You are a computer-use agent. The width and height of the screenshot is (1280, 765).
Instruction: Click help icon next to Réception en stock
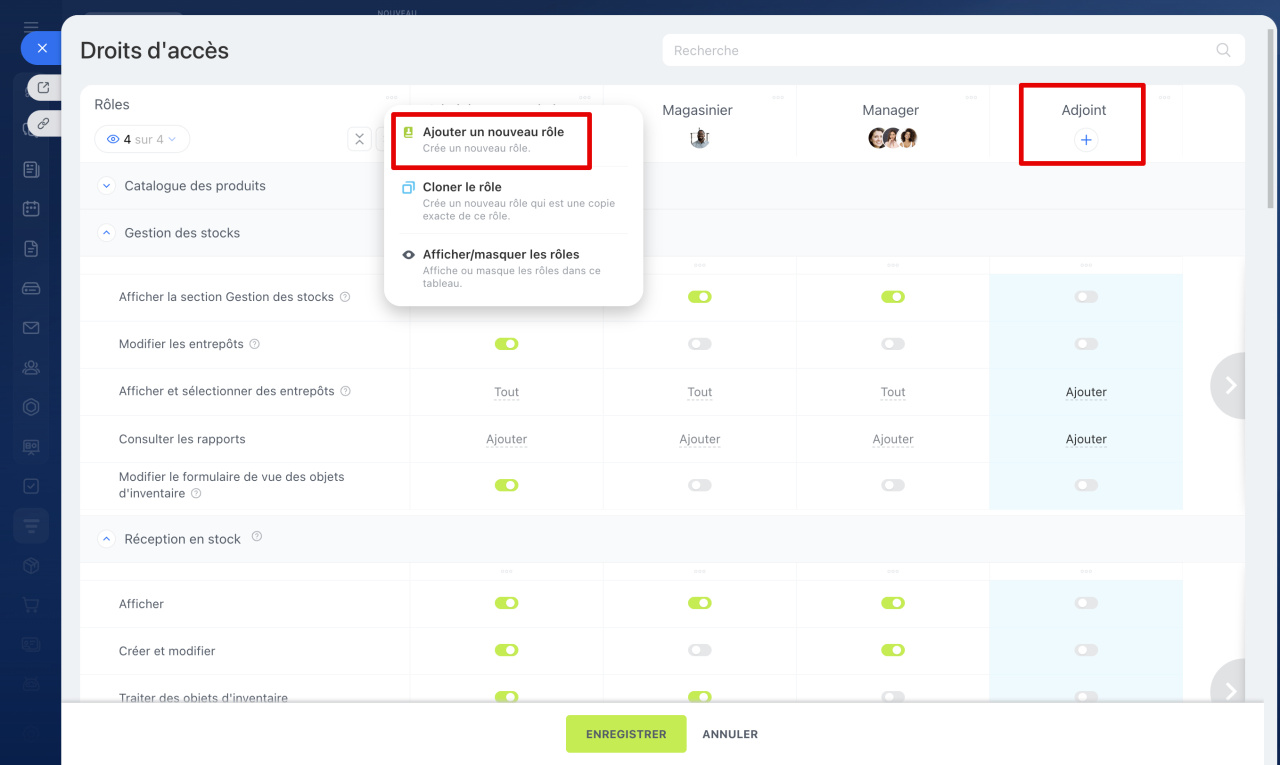pyautogui.click(x=257, y=537)
